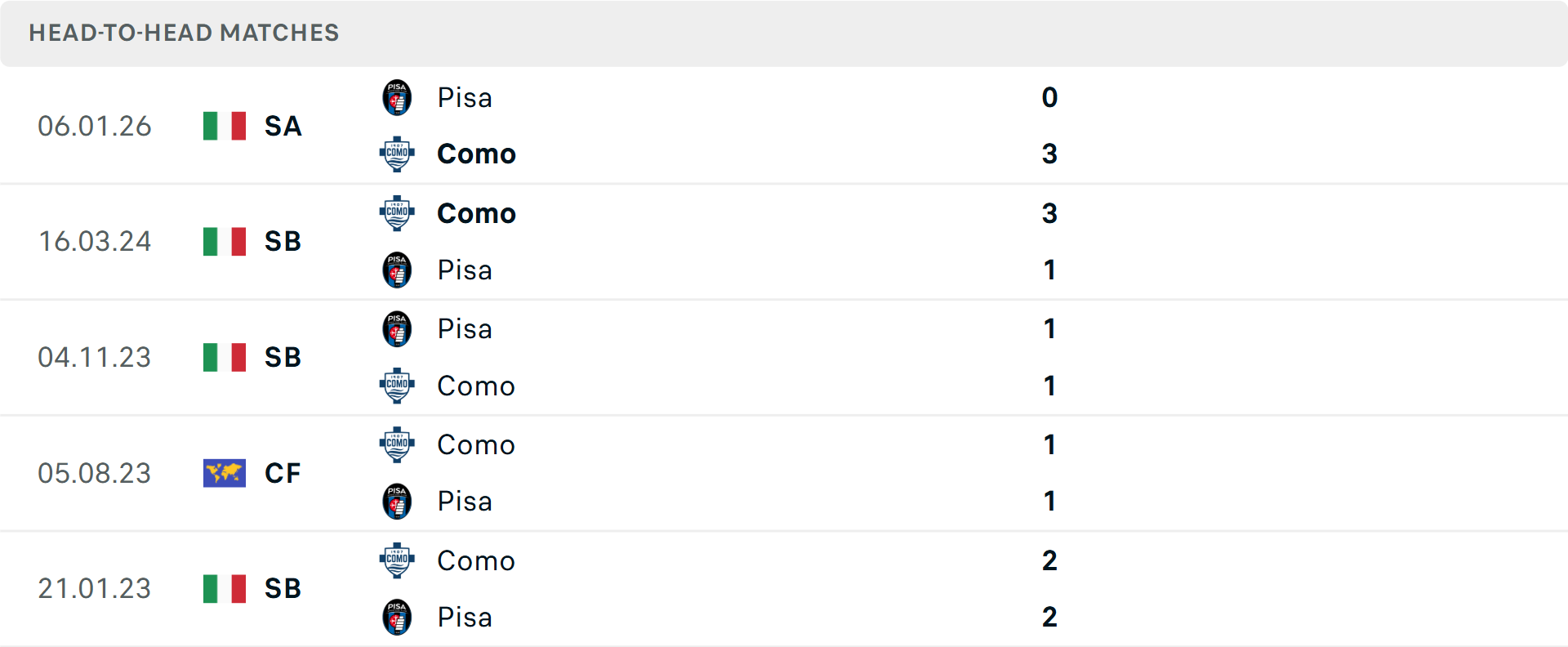The height and width of the screenshot is (647, 1568).
Task: Click the world flag beside CF
Action: tap(225, 473)
